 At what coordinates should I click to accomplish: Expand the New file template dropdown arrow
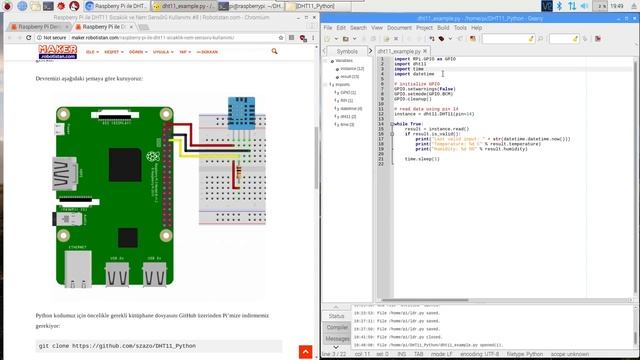[x=336, y=39]
